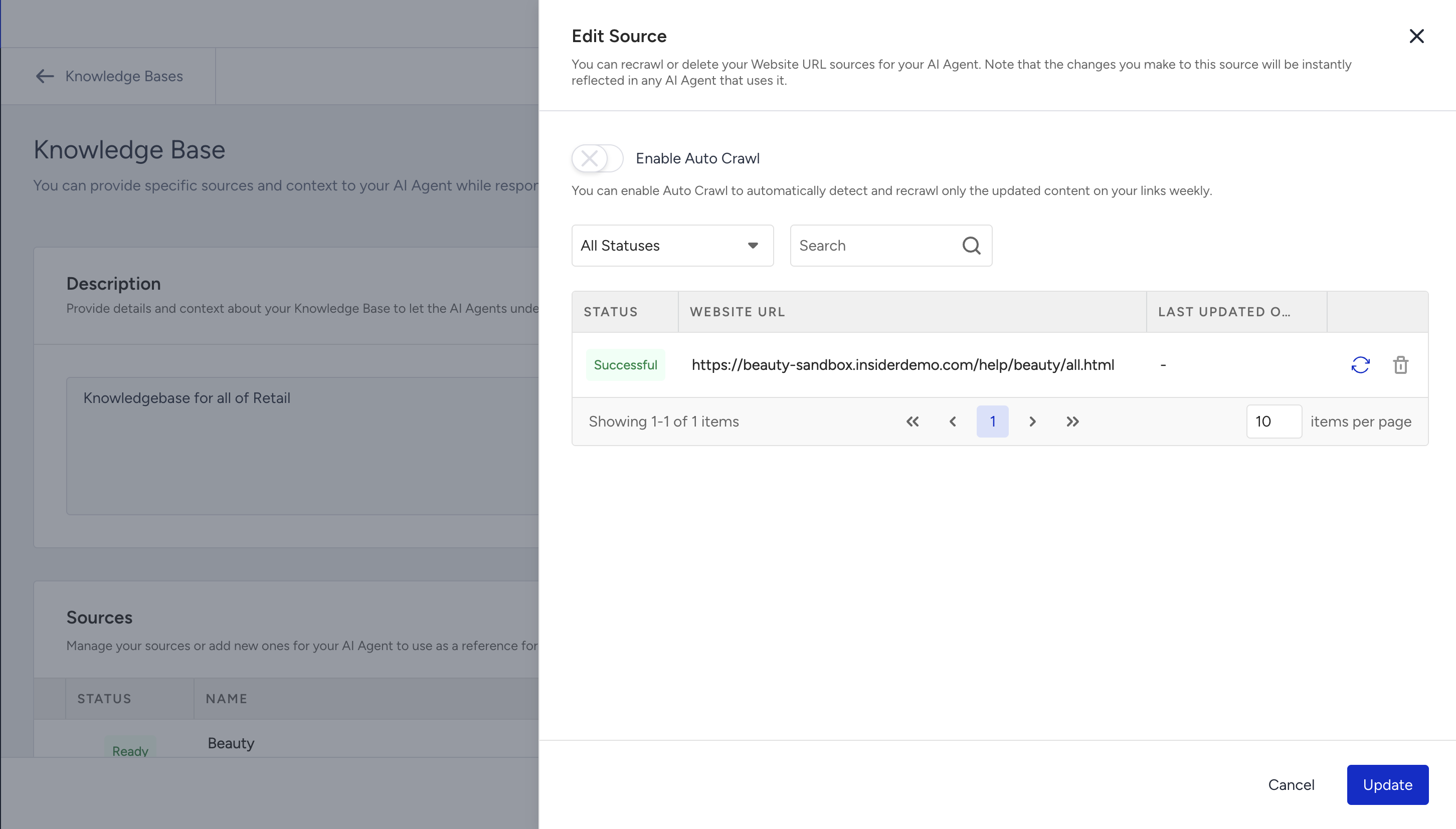Go to the next page
The height and width of the screenshot is (829, 1456).
click(1032, 422)
